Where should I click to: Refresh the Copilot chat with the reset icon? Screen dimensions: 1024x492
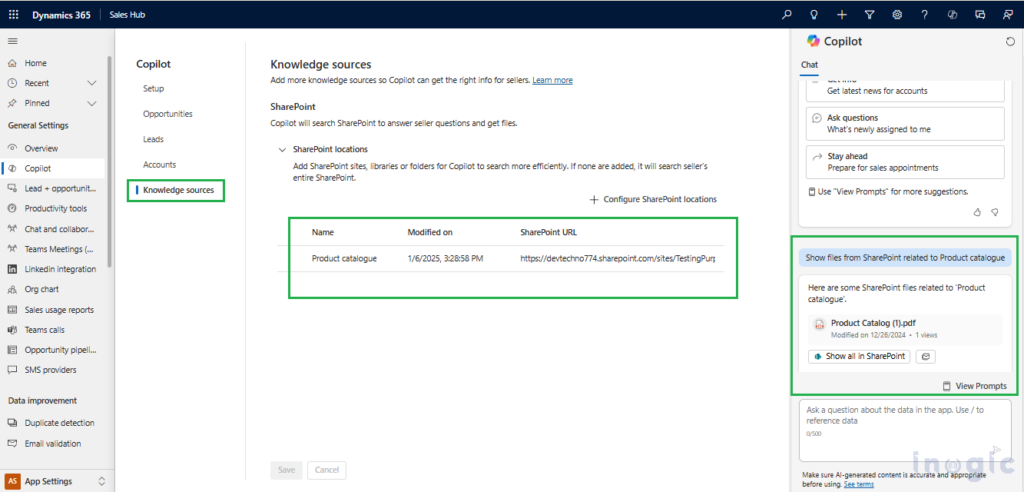pyautogui.click(x=1009, y=41)
